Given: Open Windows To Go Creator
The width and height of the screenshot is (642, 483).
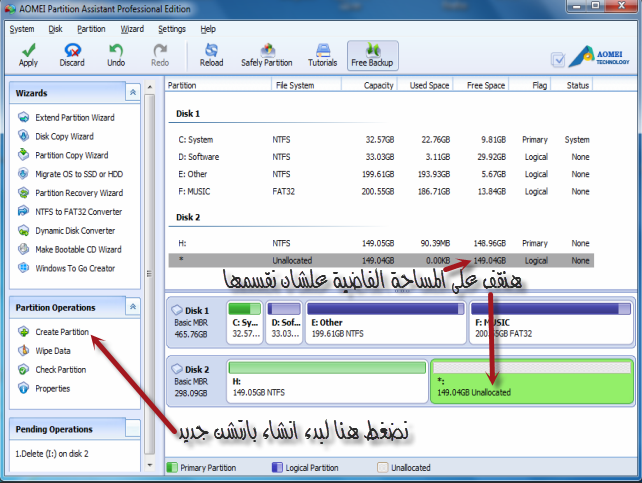Looking at the screenshot, I should pyautogui.click(x=75, y=268).
